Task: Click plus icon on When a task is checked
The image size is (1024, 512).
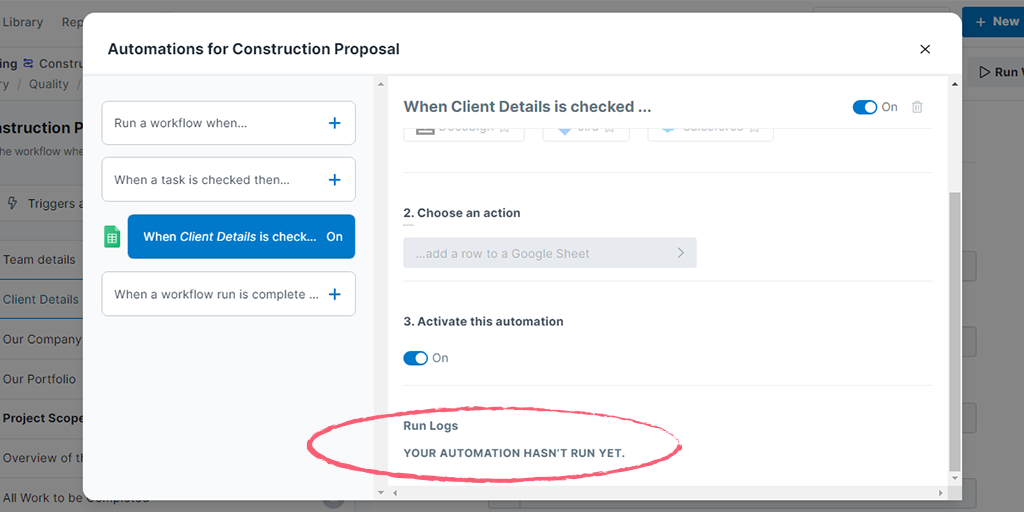Action: pos(334,180)
